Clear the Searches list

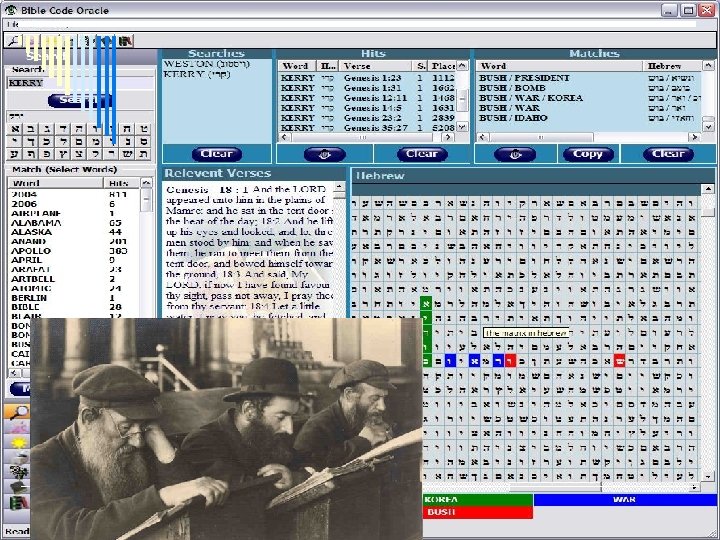(x=217, y=154)
